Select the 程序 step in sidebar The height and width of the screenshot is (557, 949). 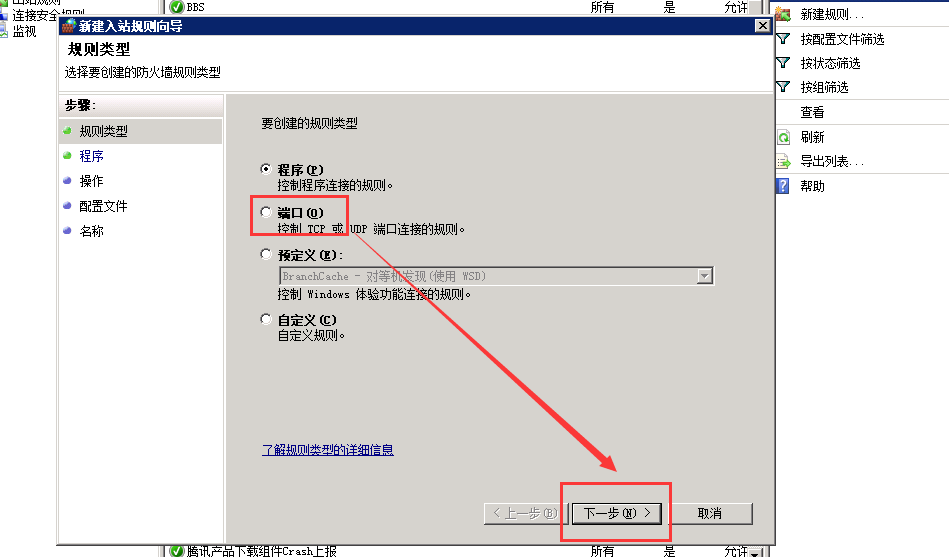91,156
